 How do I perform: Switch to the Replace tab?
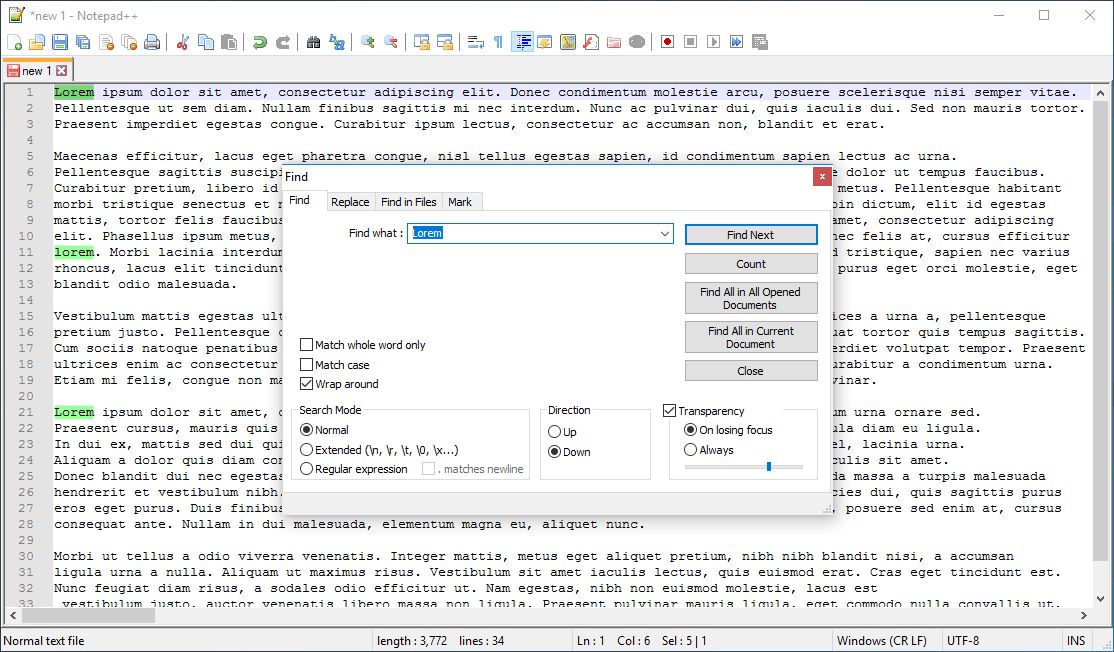350,202
